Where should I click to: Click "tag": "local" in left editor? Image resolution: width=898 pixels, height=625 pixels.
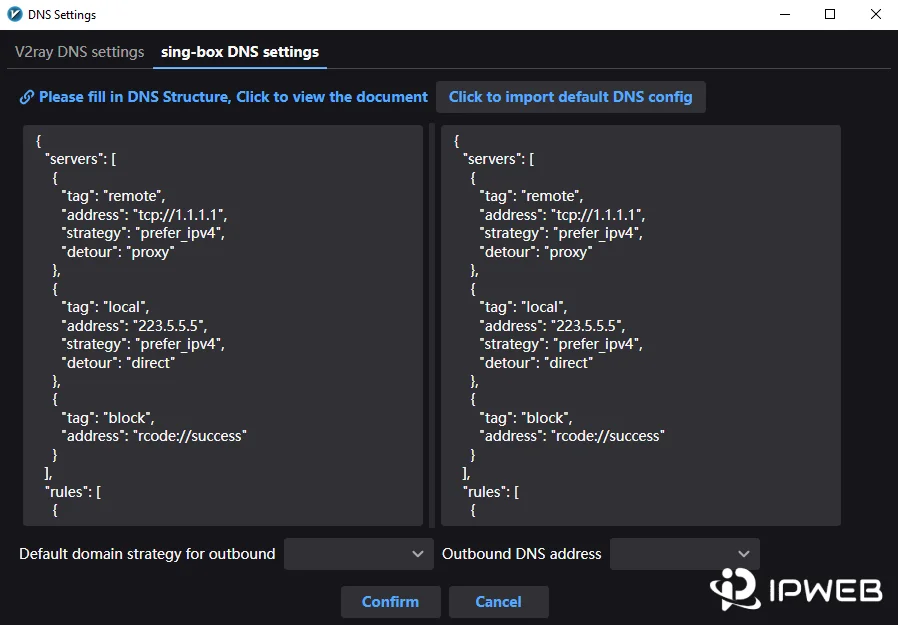point(105,307)
